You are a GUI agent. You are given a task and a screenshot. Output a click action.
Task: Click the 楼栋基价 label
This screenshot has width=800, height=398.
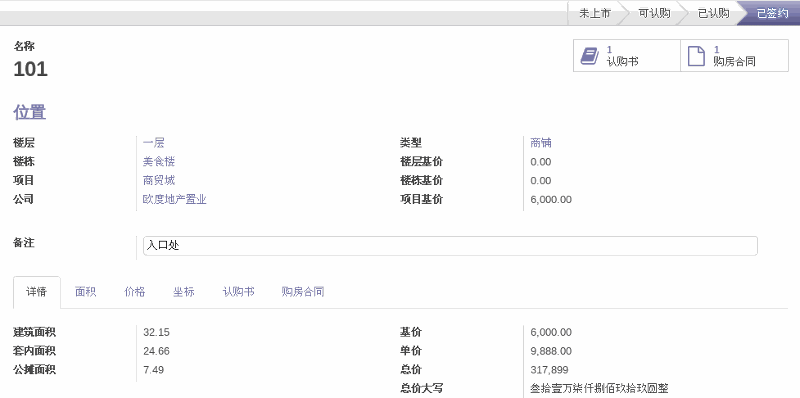[x=421, y=180]
